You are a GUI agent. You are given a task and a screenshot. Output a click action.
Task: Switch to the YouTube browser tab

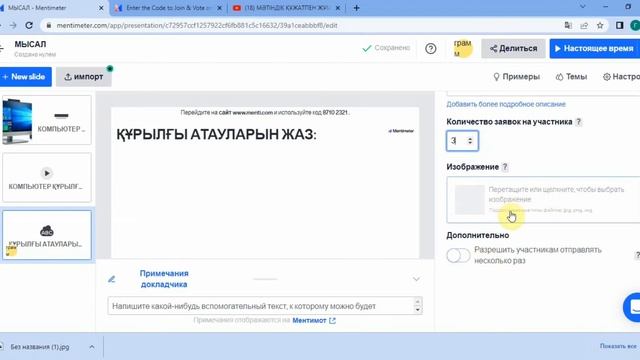click(287, 8)
